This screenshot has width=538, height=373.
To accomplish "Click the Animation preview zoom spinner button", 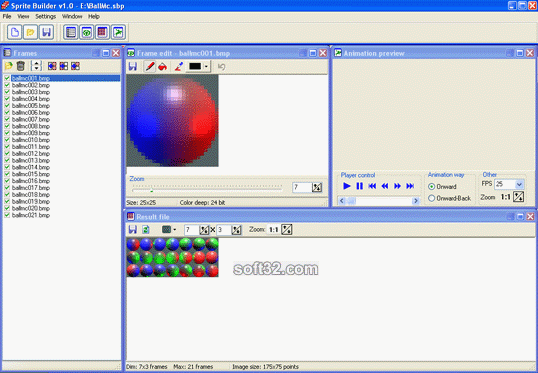I will tap(518, 197).
